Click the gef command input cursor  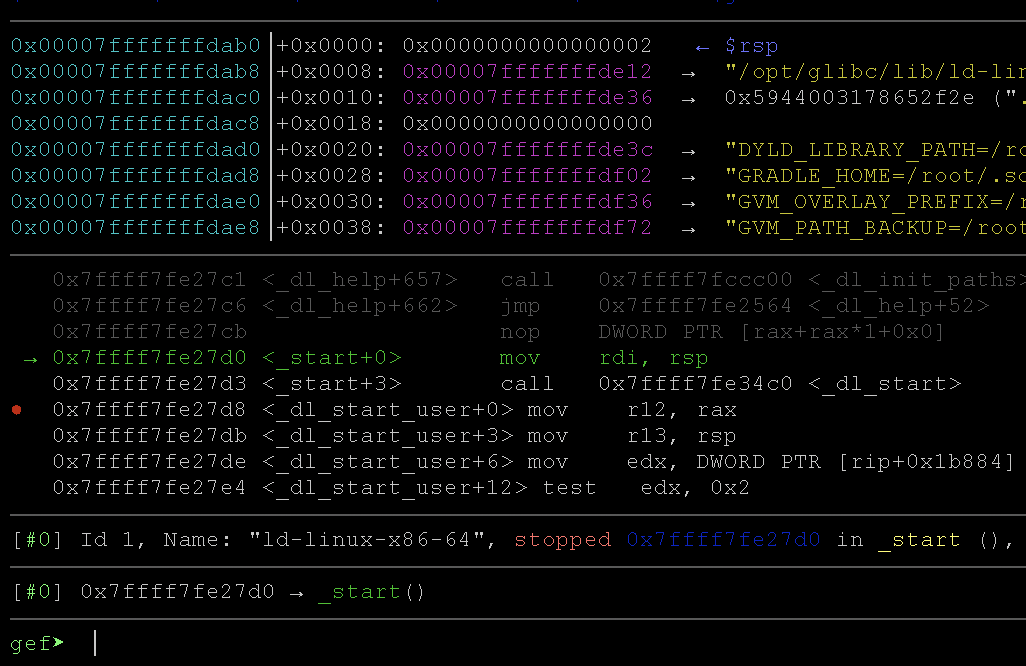tap(96, 643)
